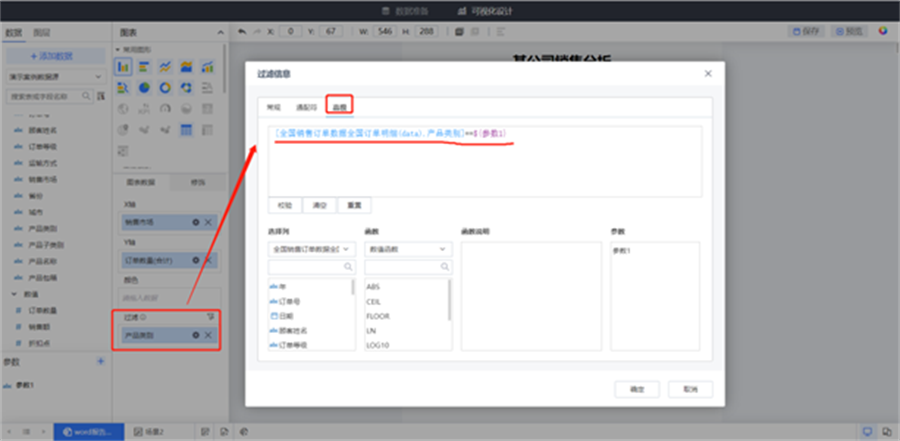Click the column search input in dialog
The height and width of the screenshot is (441, 900).
[x=312, y=267]
